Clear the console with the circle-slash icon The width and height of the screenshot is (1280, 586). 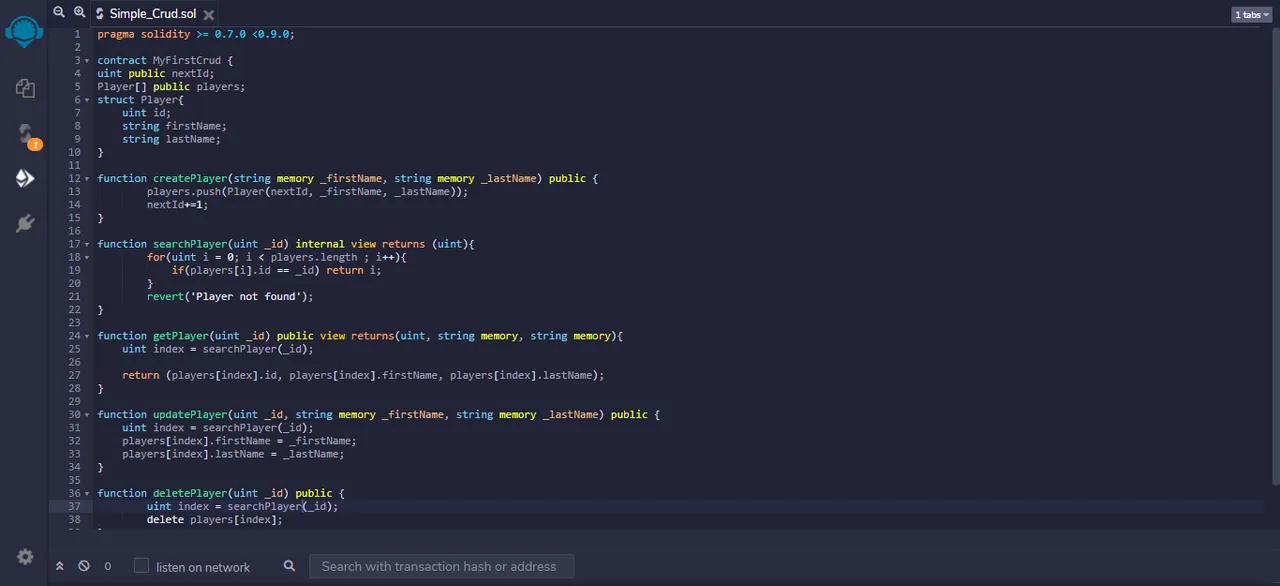pyautogui.click(x=84, y=566)
